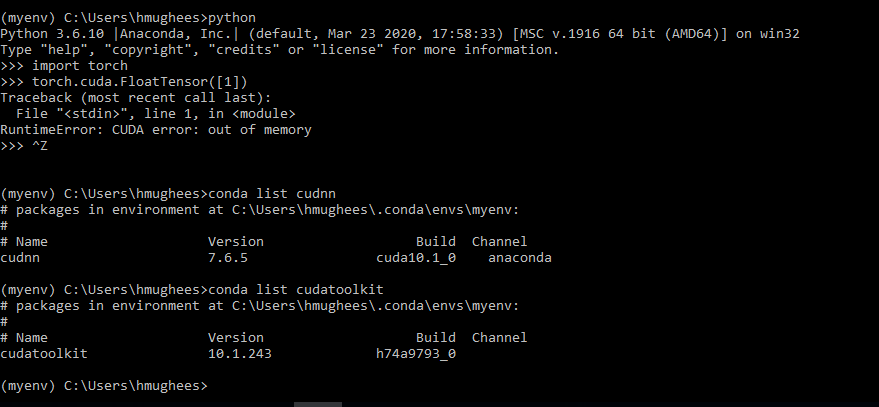Image resolution: width=879 pixels, height=407 pixels.
Task: Click cudatoolkit version 10.1.243
Action: point(240,354)
